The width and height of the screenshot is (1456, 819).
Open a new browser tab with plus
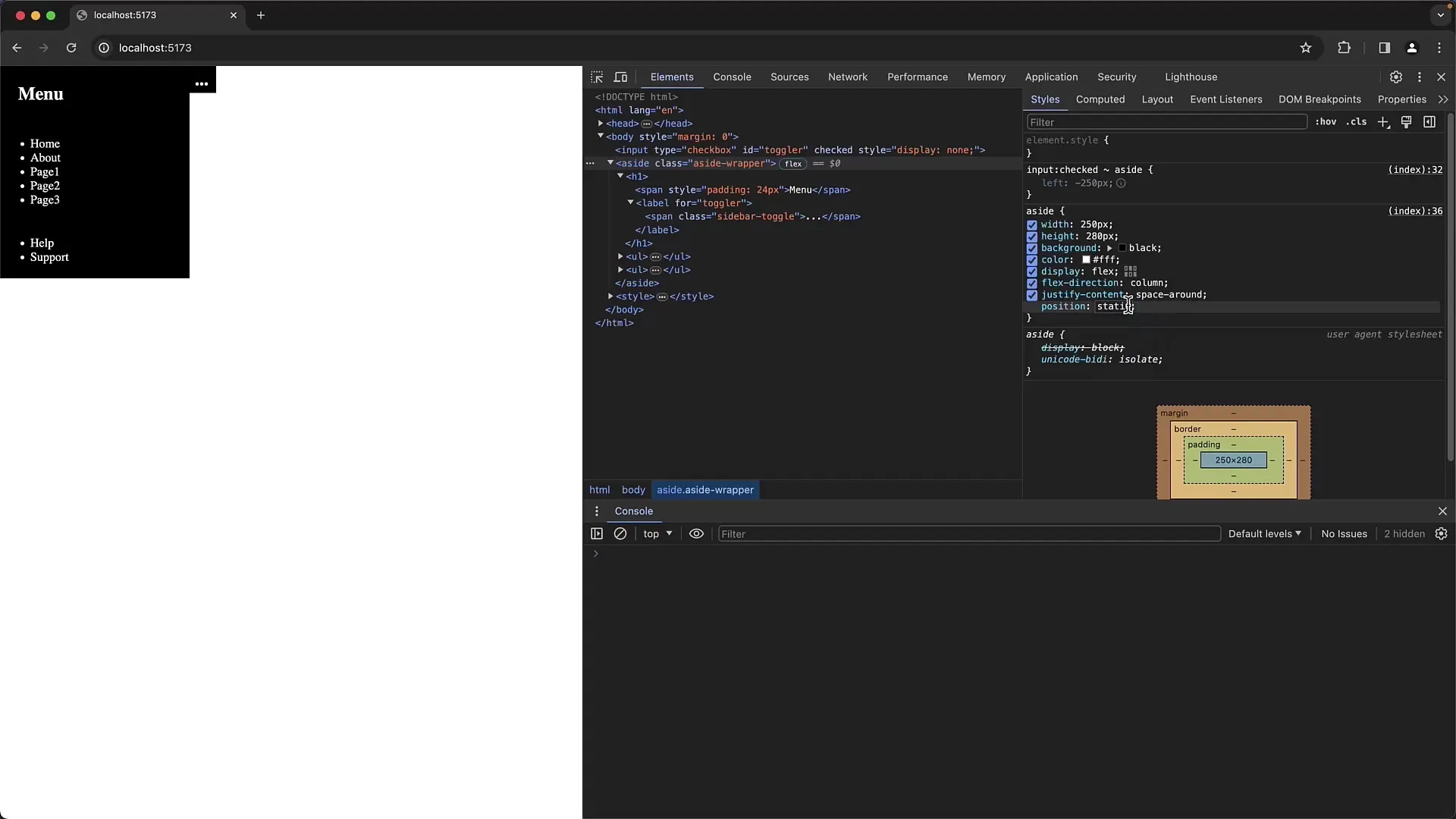pyautogui.click(x=261, y=15)
